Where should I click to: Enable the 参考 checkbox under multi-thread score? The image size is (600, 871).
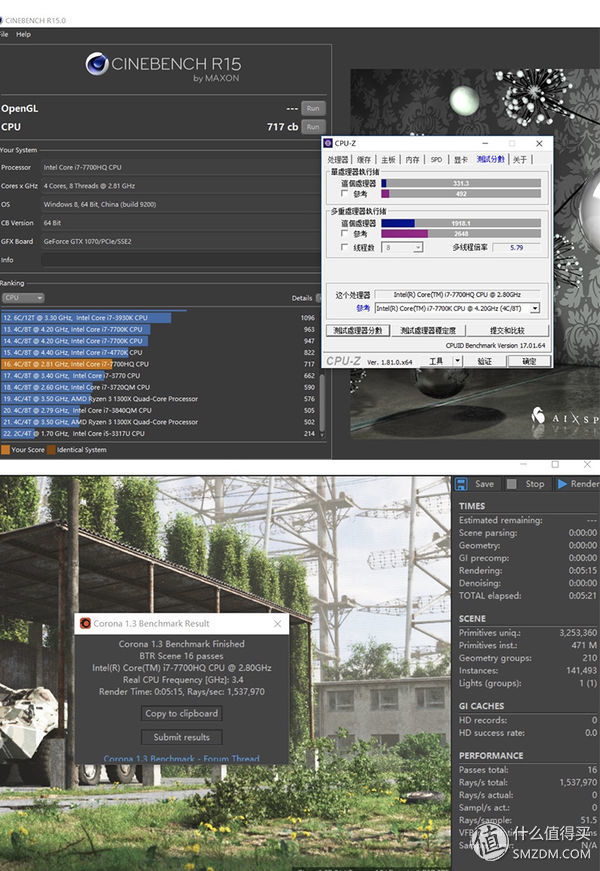[x=345, y=234]
